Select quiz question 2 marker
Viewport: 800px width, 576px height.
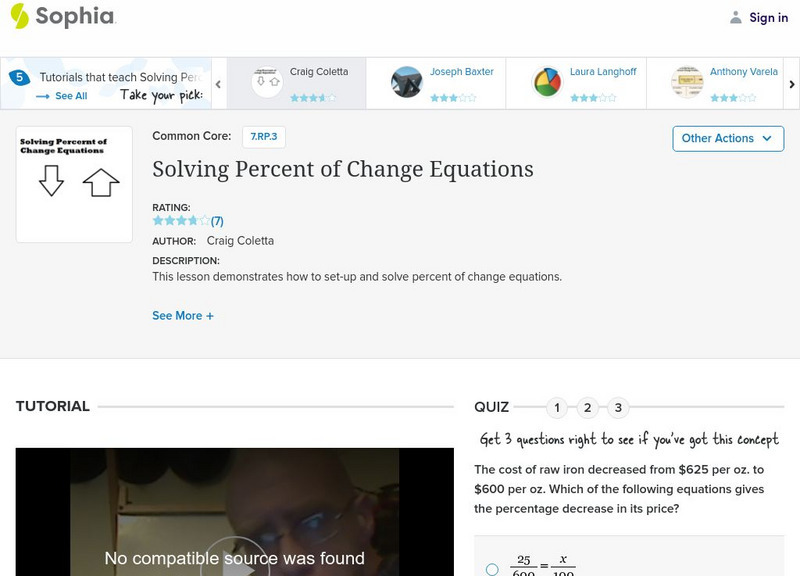pyautogui.click(x=586, y=407)
